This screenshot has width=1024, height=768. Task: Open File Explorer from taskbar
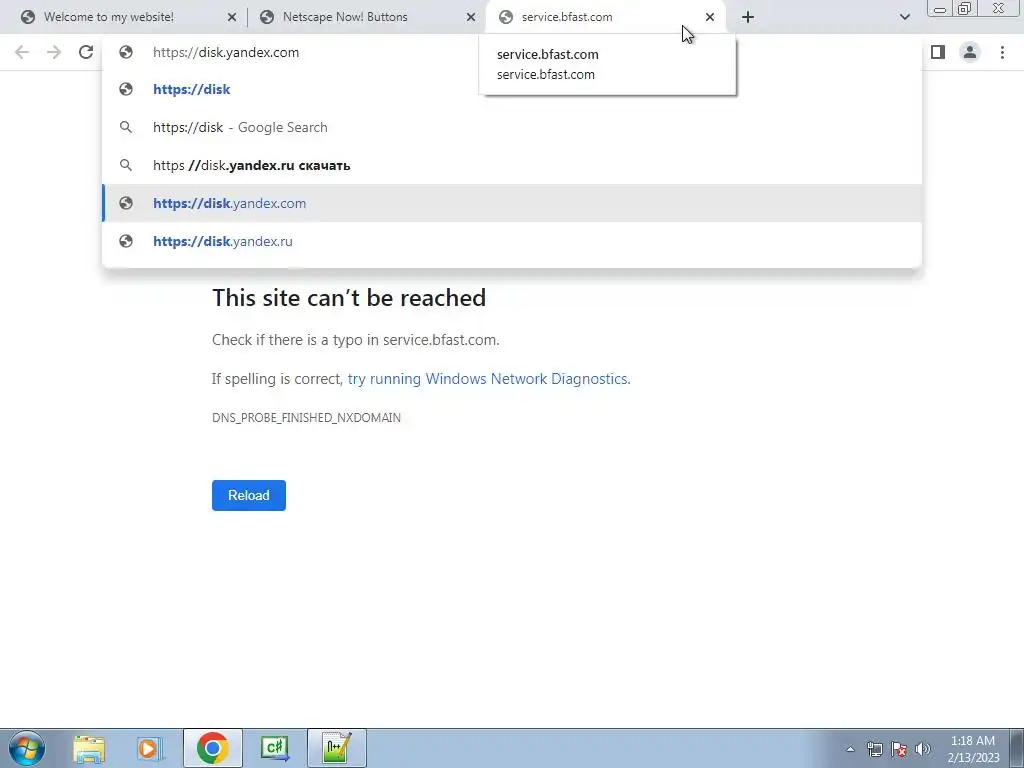(89, 748)
